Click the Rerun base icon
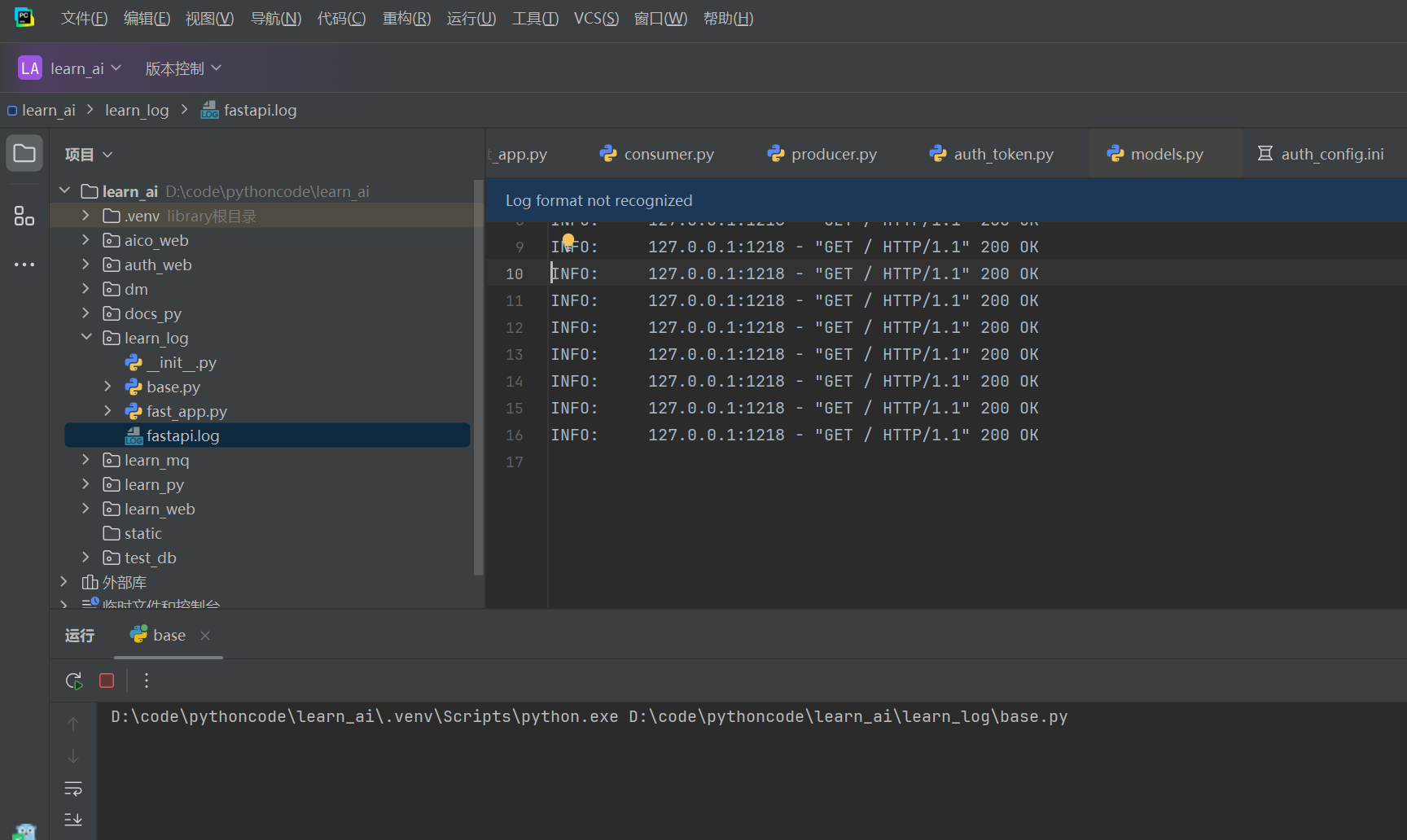The width and height of the screenshot is (1407, 840). (x=74, y=680)
